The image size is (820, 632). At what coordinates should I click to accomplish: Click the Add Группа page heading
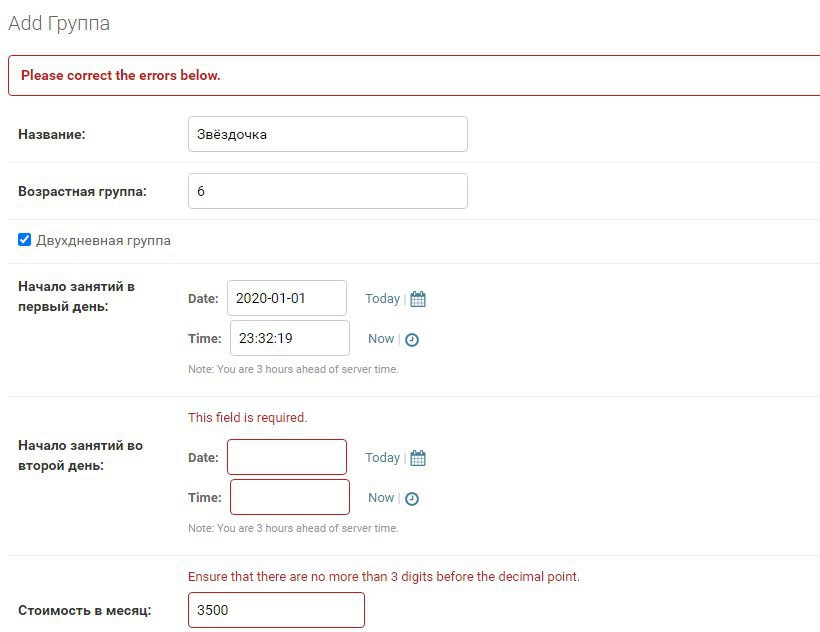[x=59, y=24]
